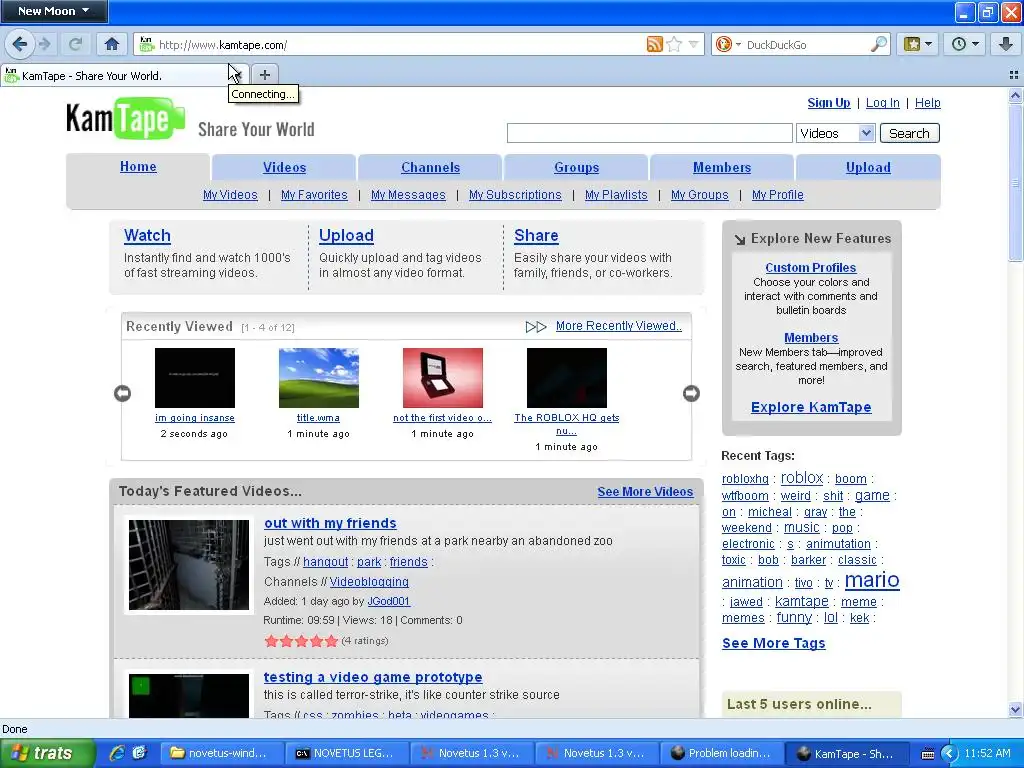Switch to the Channels navigation tab
The height and width of the screenshot is (768, 1024).
(x=430, y=167)
